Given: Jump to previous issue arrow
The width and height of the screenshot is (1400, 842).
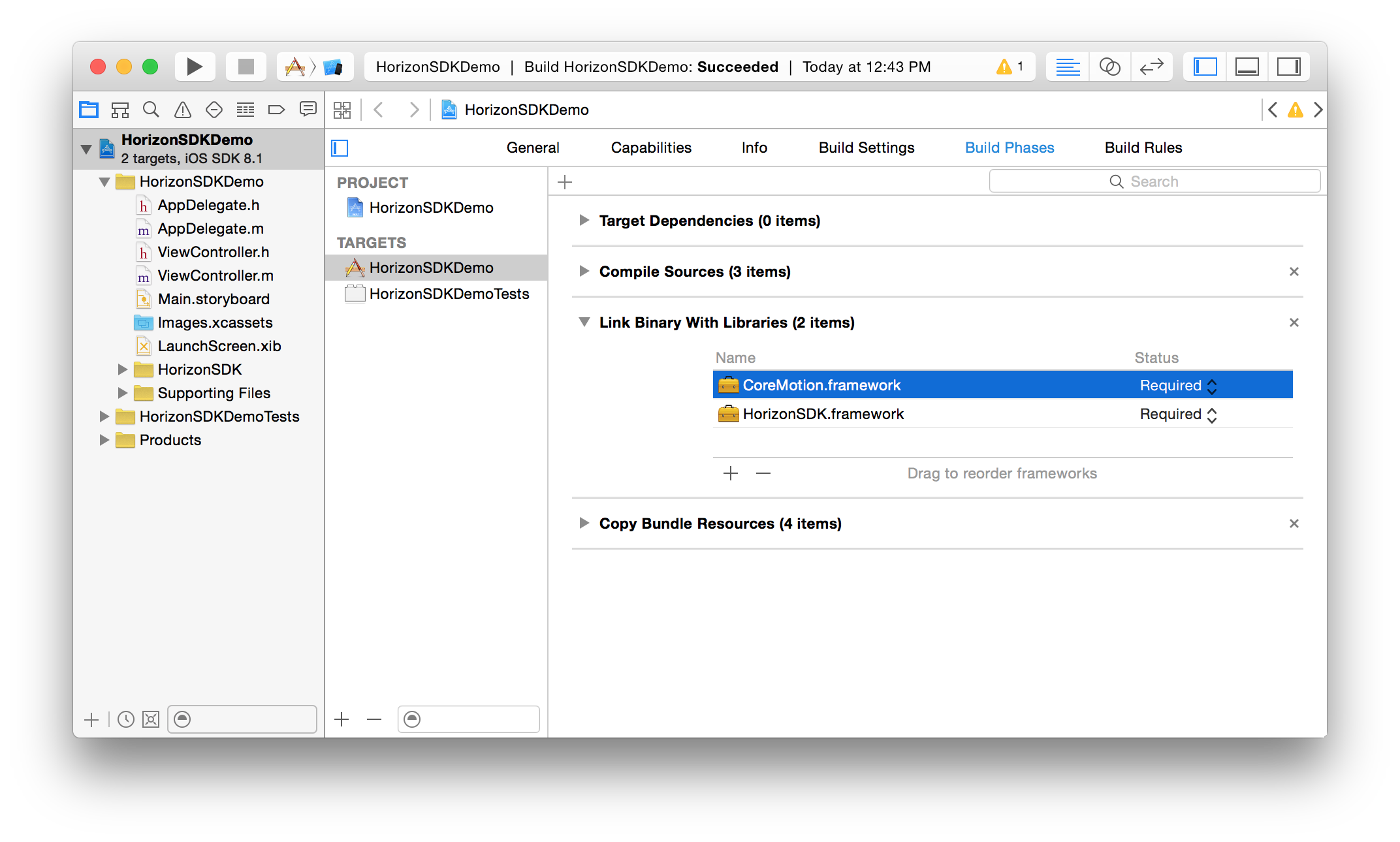Looking at the screenshot, I should click(x=1273, y=110).
